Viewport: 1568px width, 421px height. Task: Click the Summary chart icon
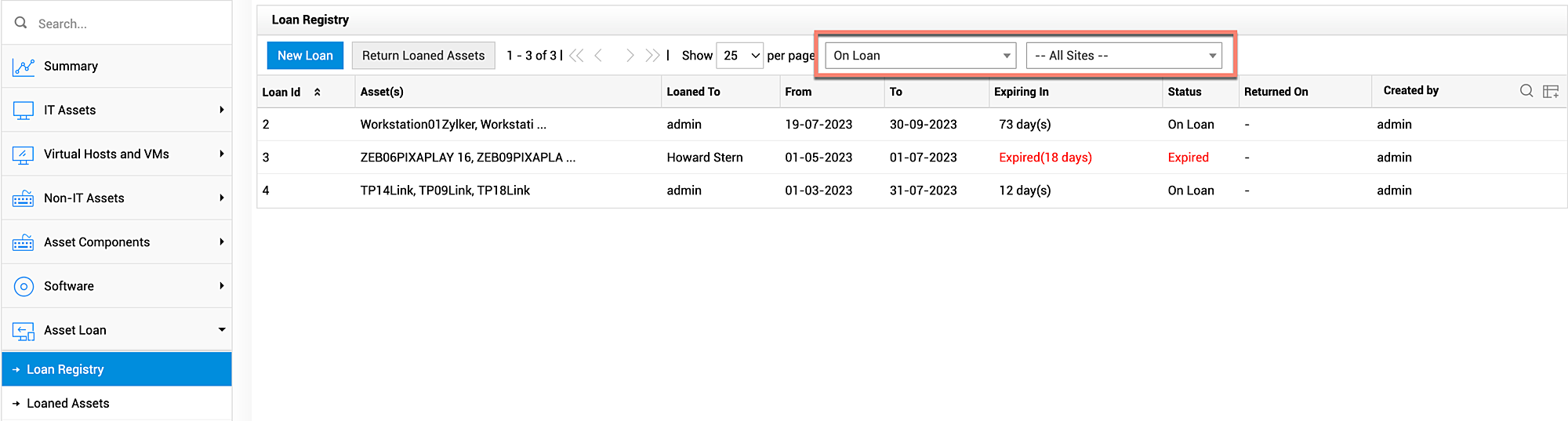(x=24, y=67)
